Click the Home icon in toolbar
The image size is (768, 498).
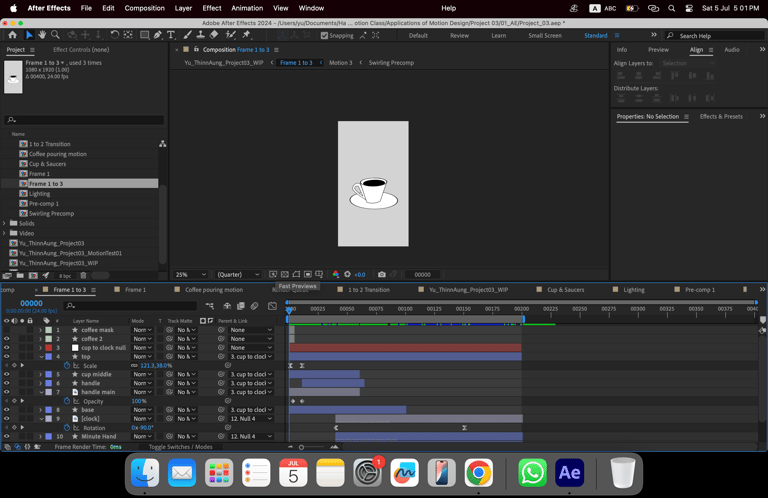click(12, 35)
